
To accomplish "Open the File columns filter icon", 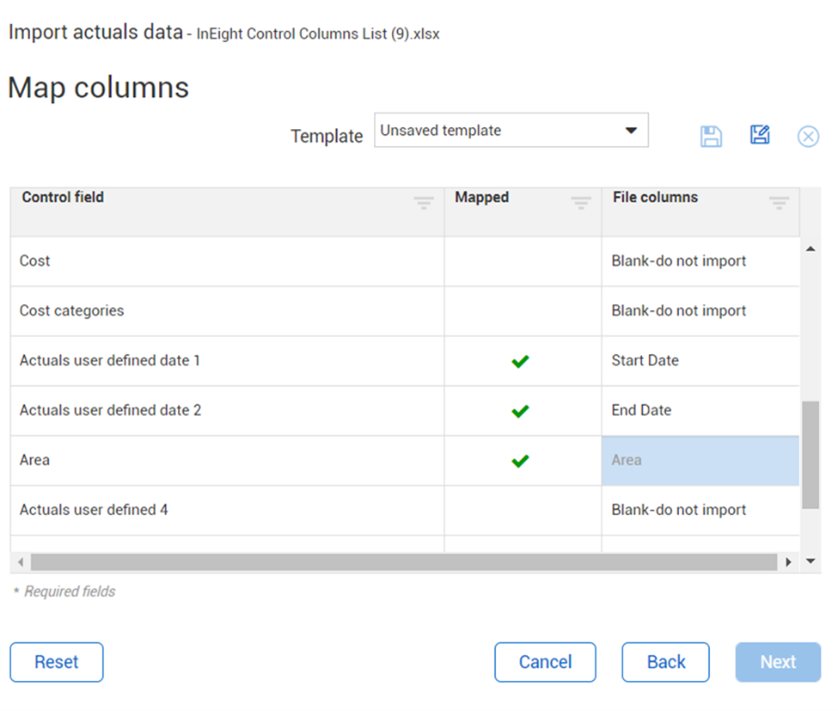I will [779, 203].
